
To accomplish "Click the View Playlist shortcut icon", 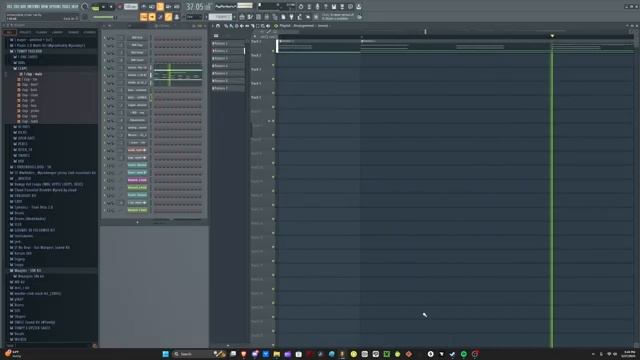I will point(242,17).
